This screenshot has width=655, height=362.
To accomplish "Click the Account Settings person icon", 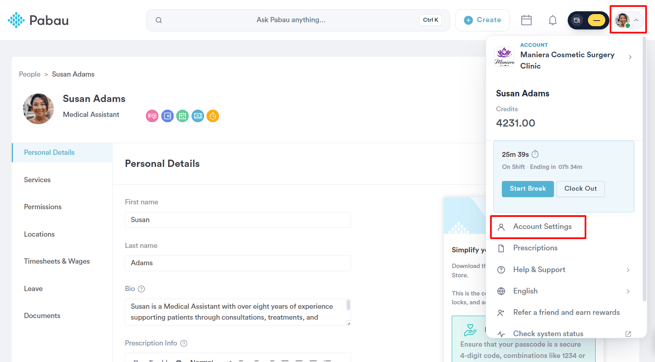I will coord(501,227).
